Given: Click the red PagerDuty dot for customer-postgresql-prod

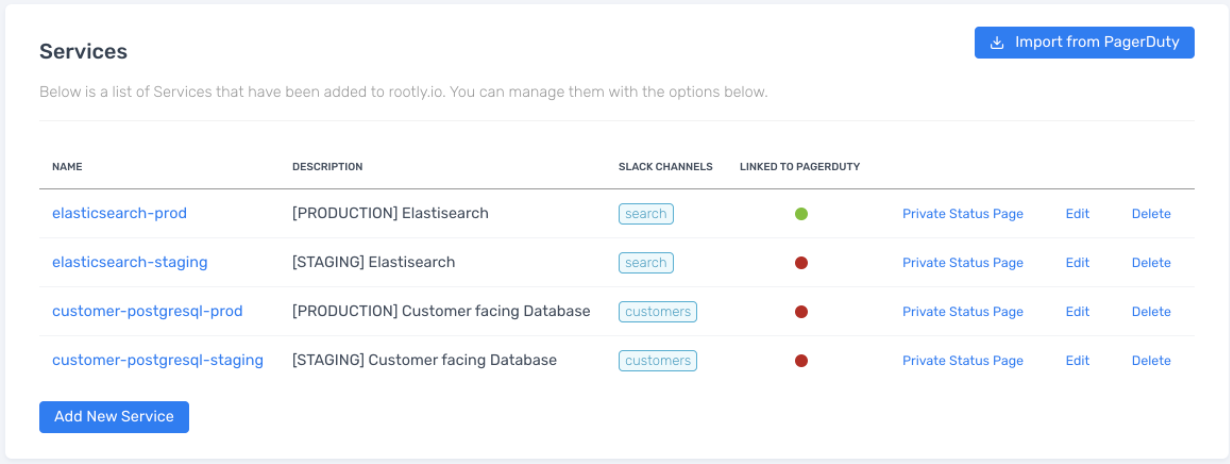Looking at the screenshot, I should click(x=801, y=311).
